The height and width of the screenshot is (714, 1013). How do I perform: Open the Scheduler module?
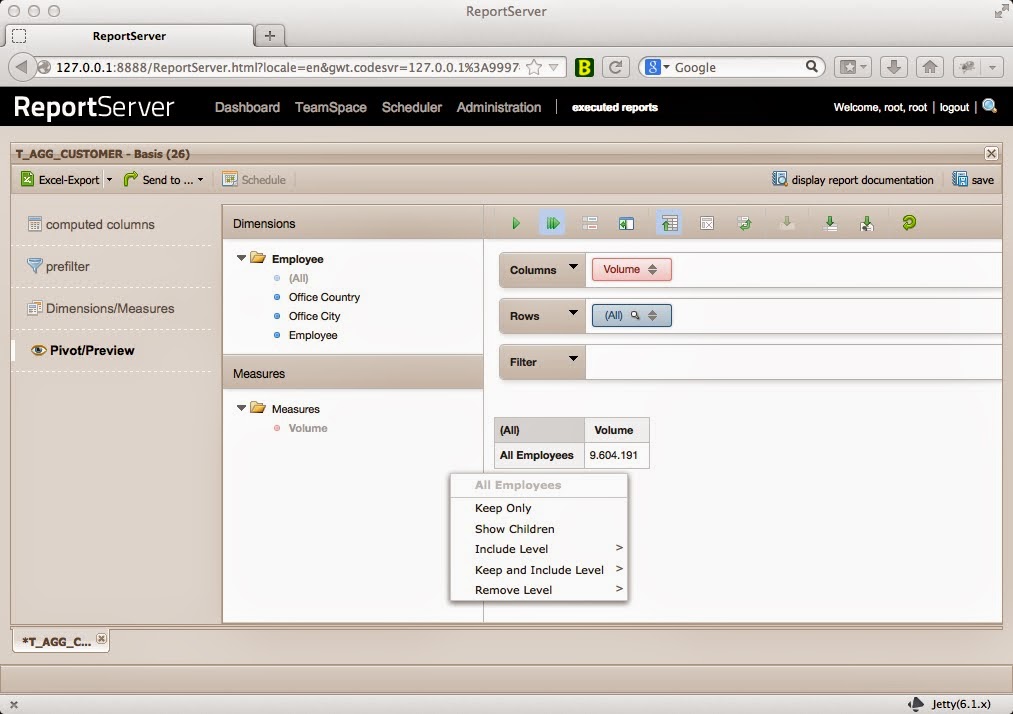click(x=412, y=107)
